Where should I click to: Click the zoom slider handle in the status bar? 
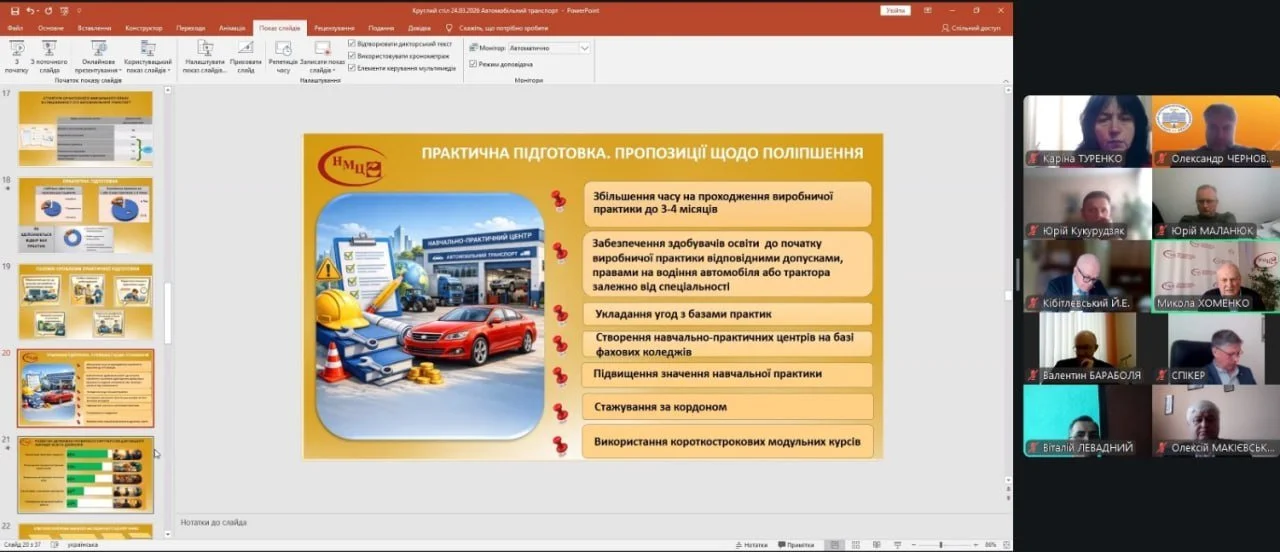tap(941, 545)
